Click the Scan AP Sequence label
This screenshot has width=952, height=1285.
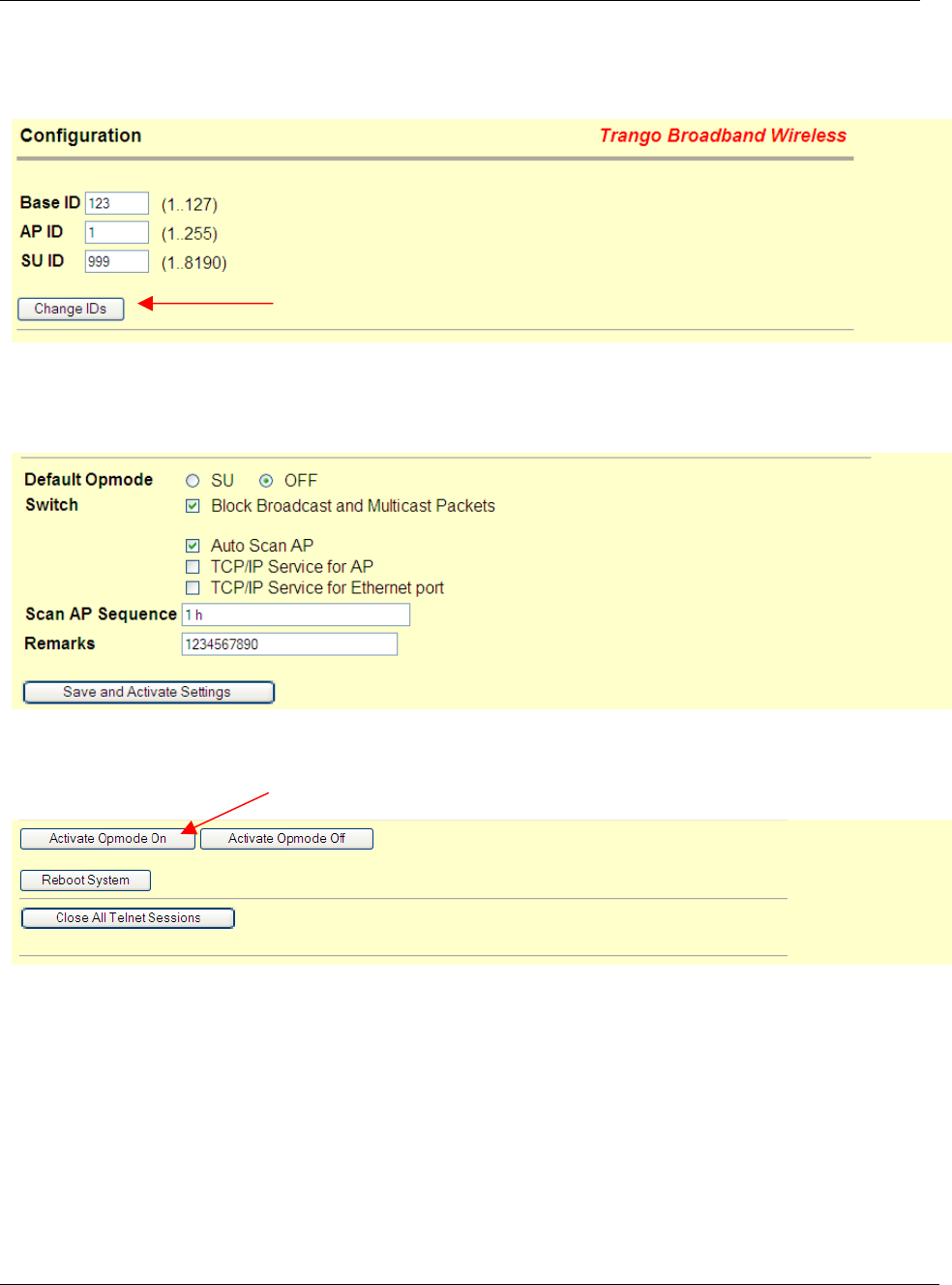(101, 614)
